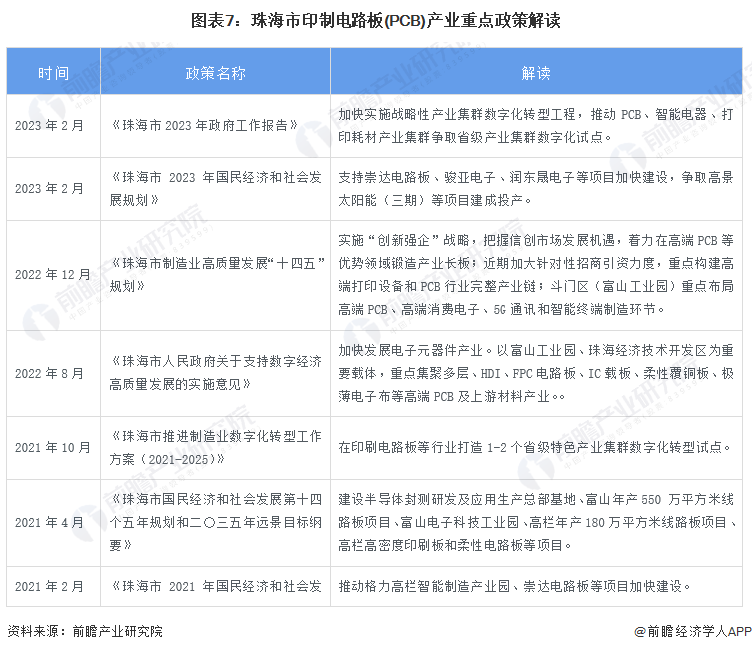Select the 政策名称 column header

tap(215, 73)
